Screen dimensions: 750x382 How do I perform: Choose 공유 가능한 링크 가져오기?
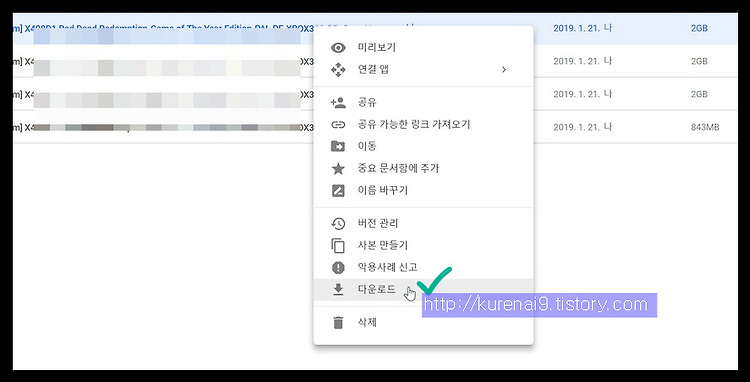pos(414,125)
